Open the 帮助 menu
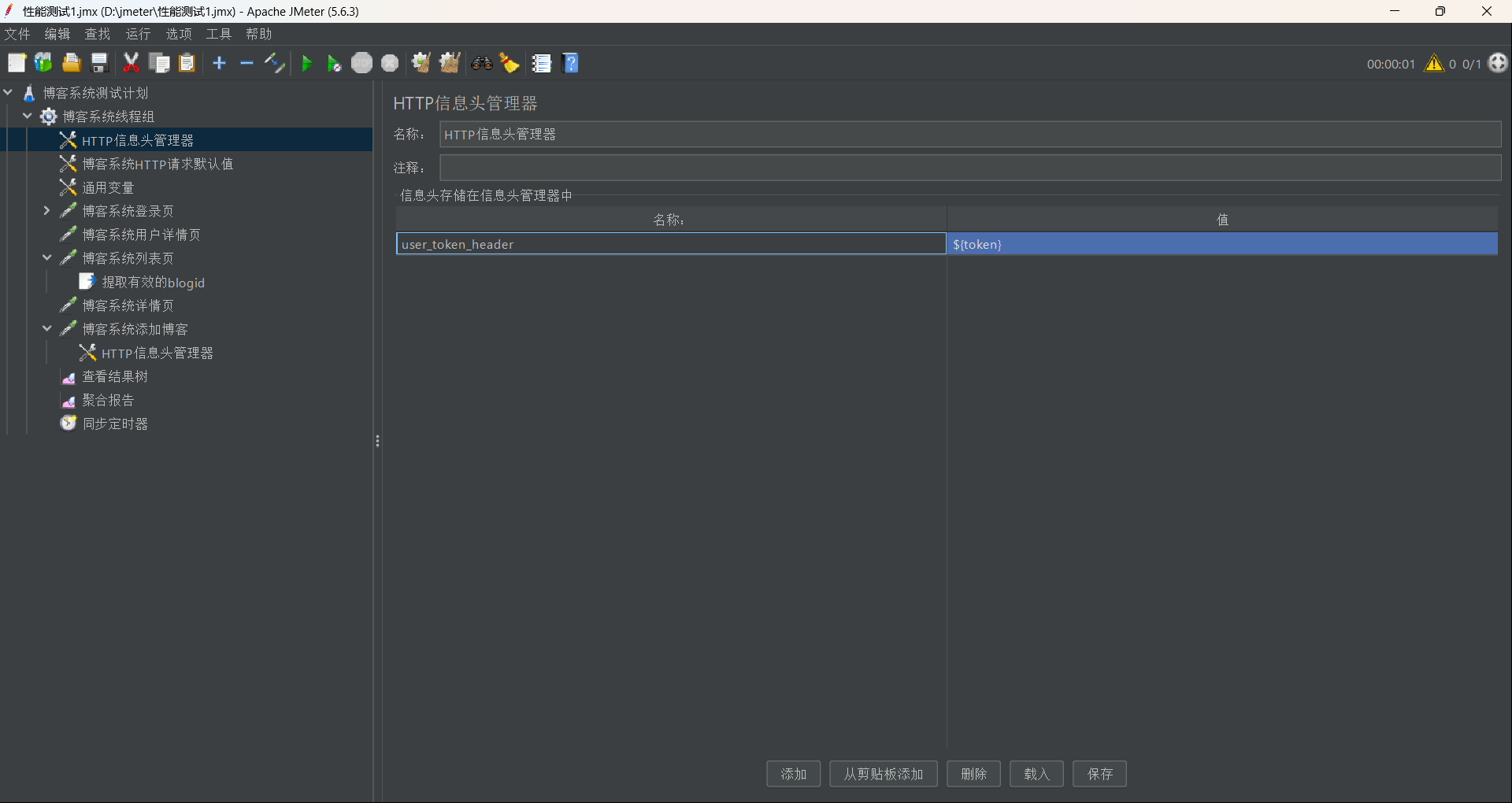1512x803 pixels. tap(259, 34)
